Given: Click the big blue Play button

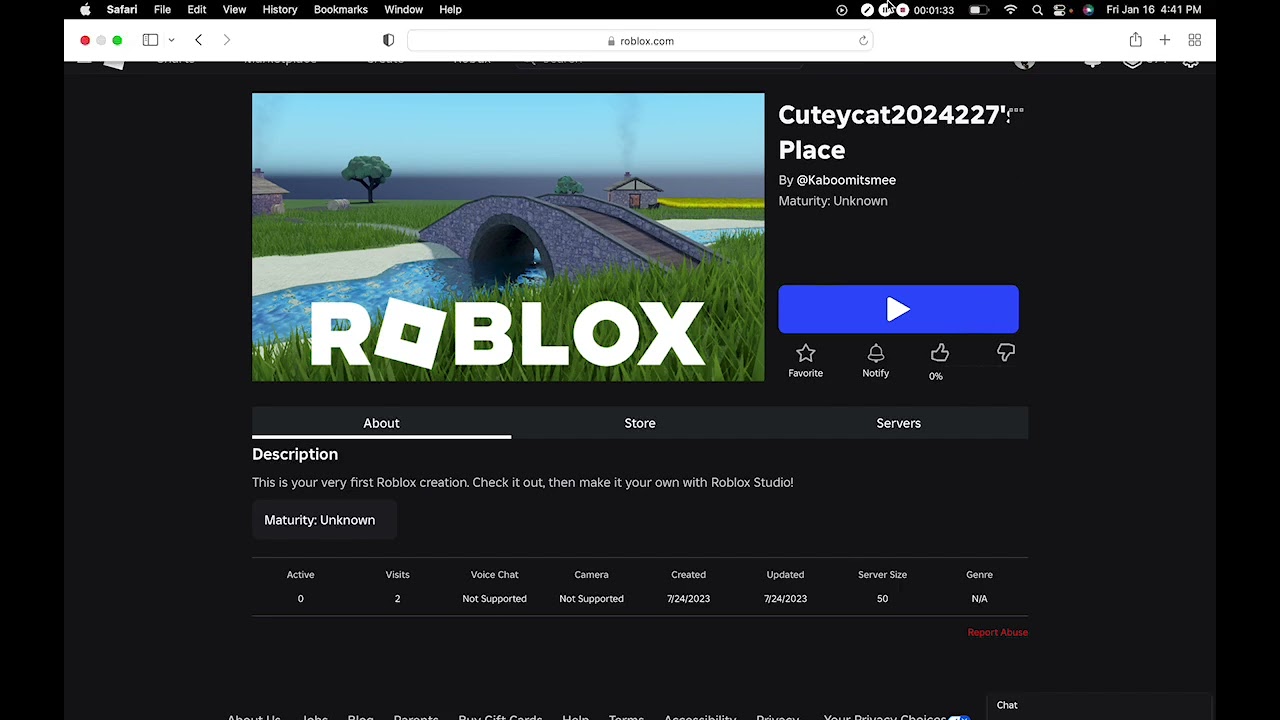Looking at the screenshot, I should click(898, 309).
